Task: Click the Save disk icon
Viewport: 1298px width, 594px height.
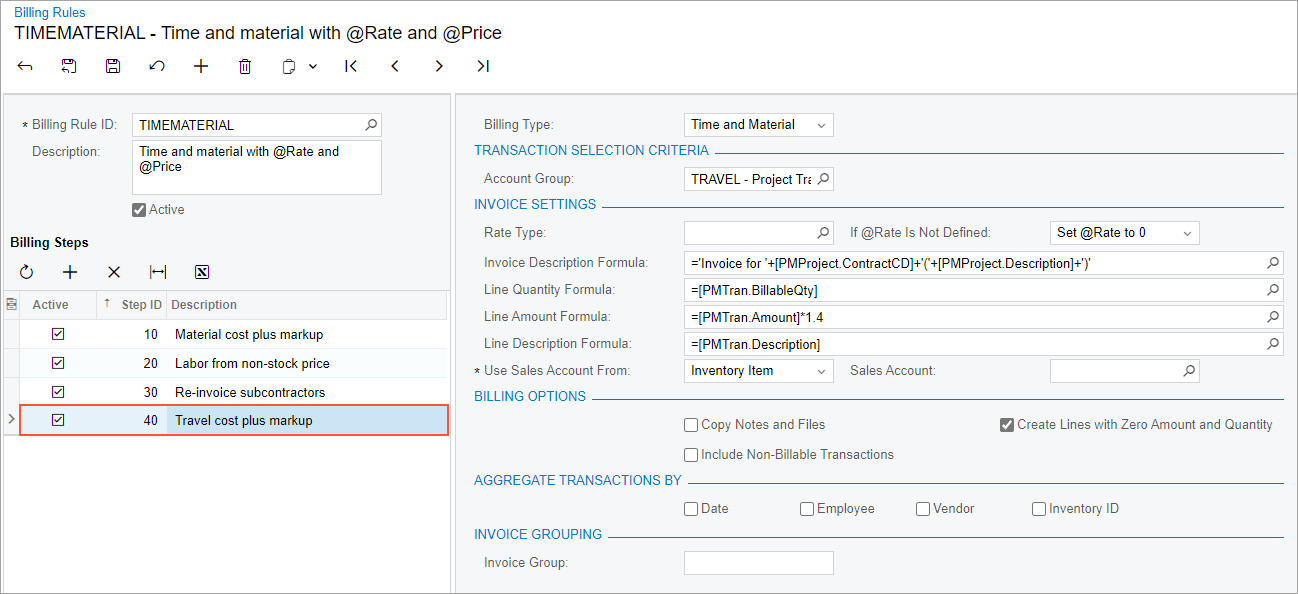Action: pyautogui.click(x=113, y=66)
